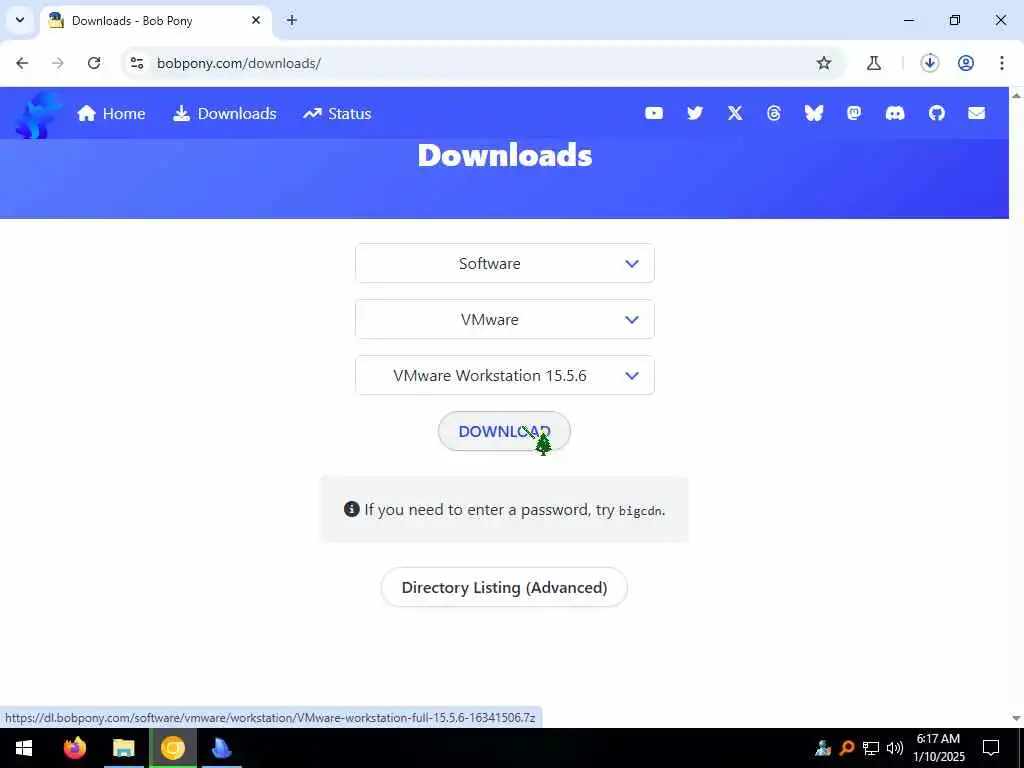Screen dimensions: 1024x768
Task: Open Chrome three-dot menu
Action: (1001, 63)
